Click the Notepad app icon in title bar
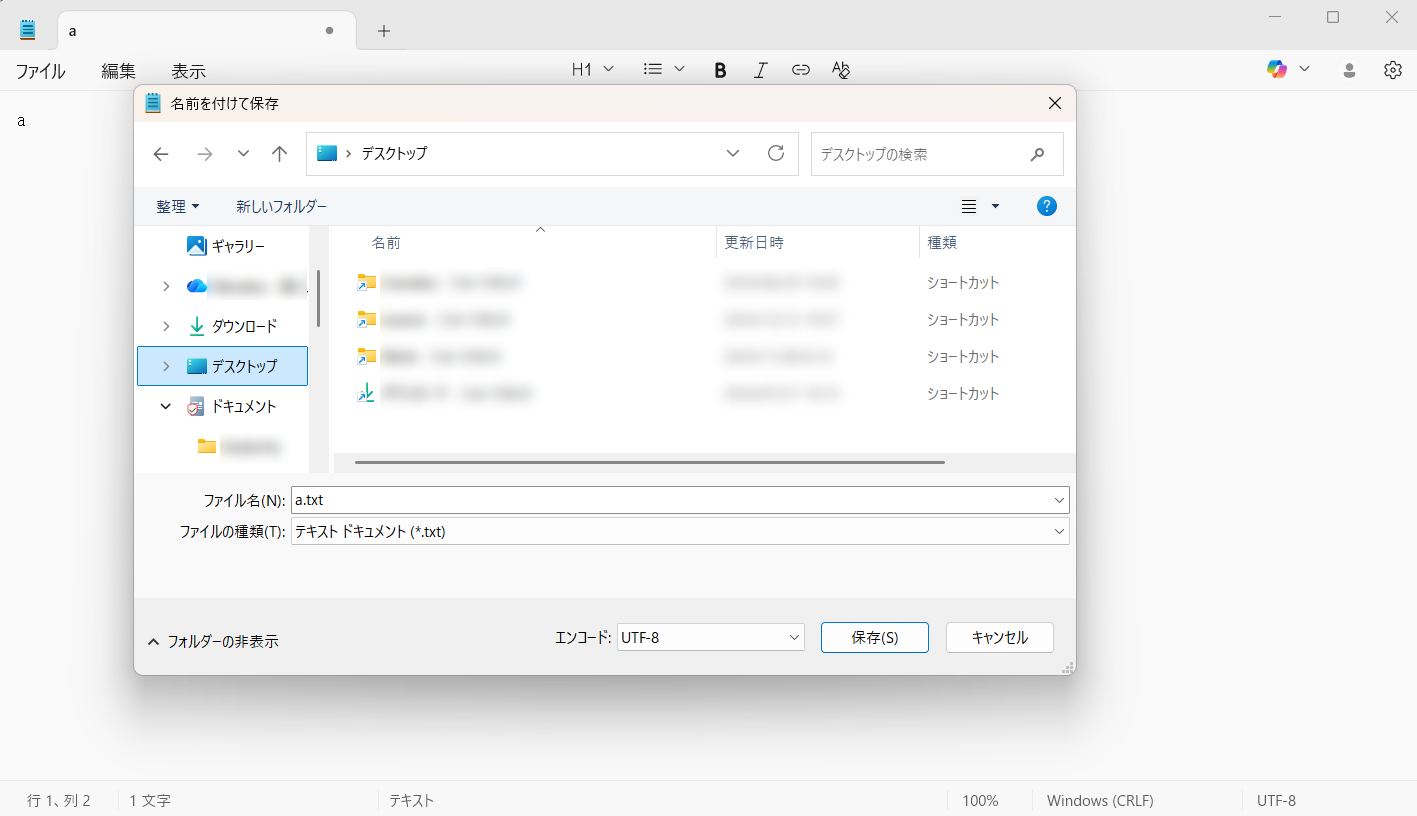The image size is (1417, 816). tap(28, 30)
